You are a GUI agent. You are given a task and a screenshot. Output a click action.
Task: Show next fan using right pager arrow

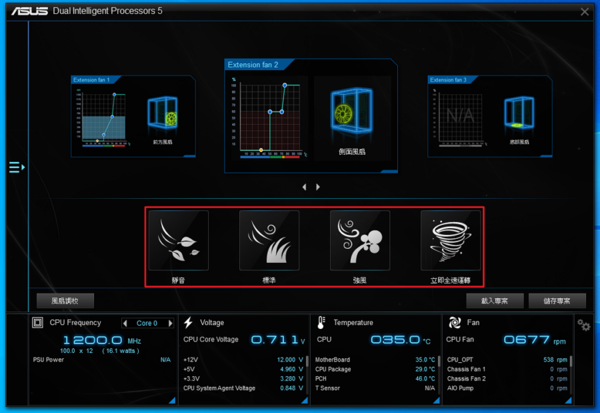318,187
